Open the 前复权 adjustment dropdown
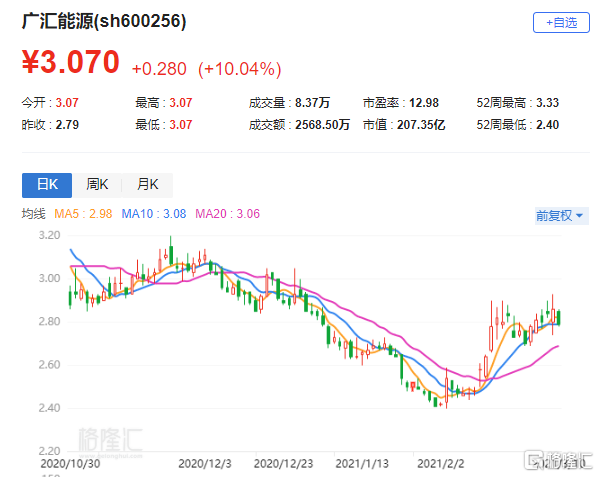This screenshot has width=599, height=477. [562, 216]
